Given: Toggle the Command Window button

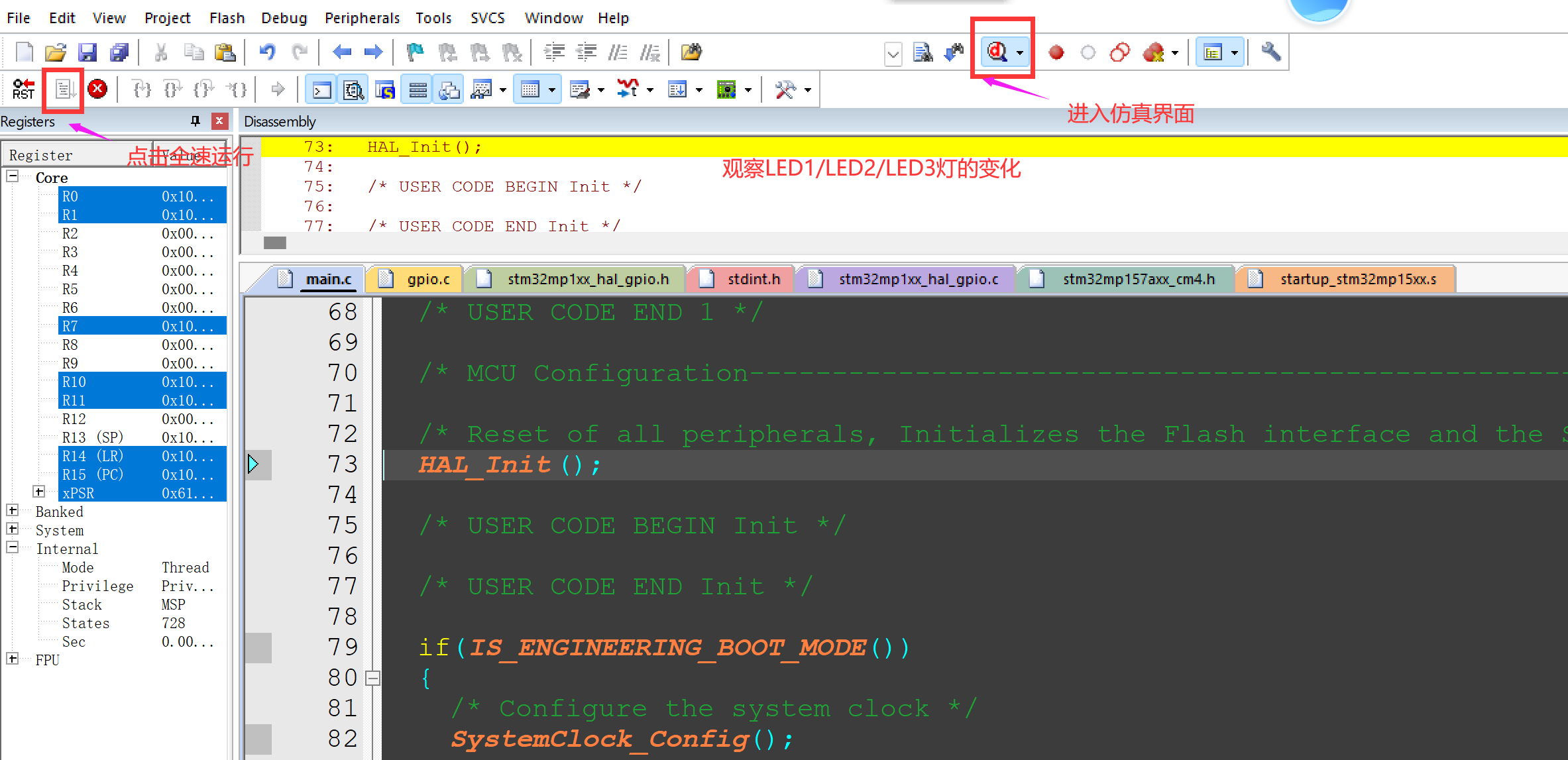Looking at the screenshot, I should [321, 89].
